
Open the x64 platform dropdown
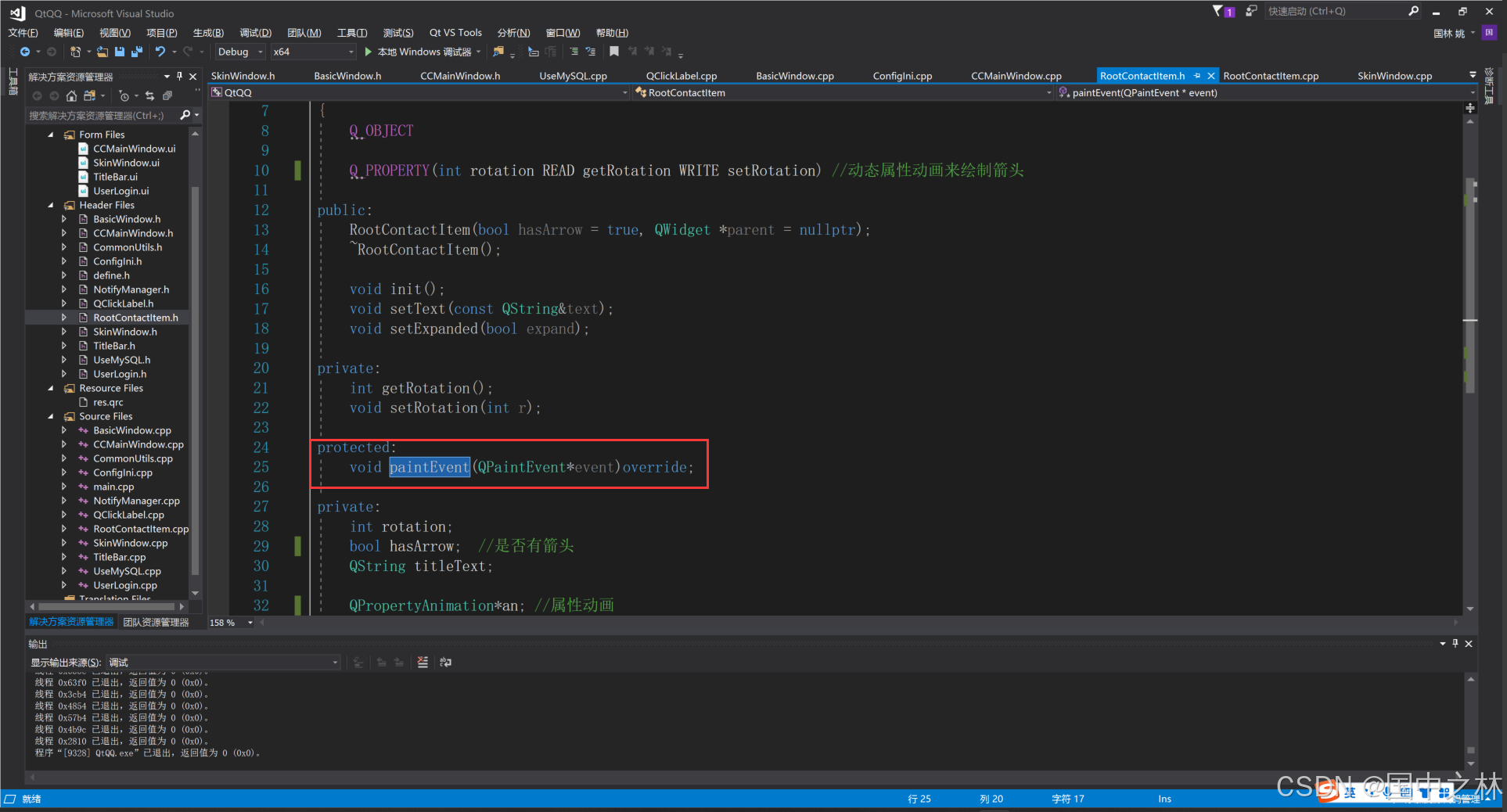point(313,52)
